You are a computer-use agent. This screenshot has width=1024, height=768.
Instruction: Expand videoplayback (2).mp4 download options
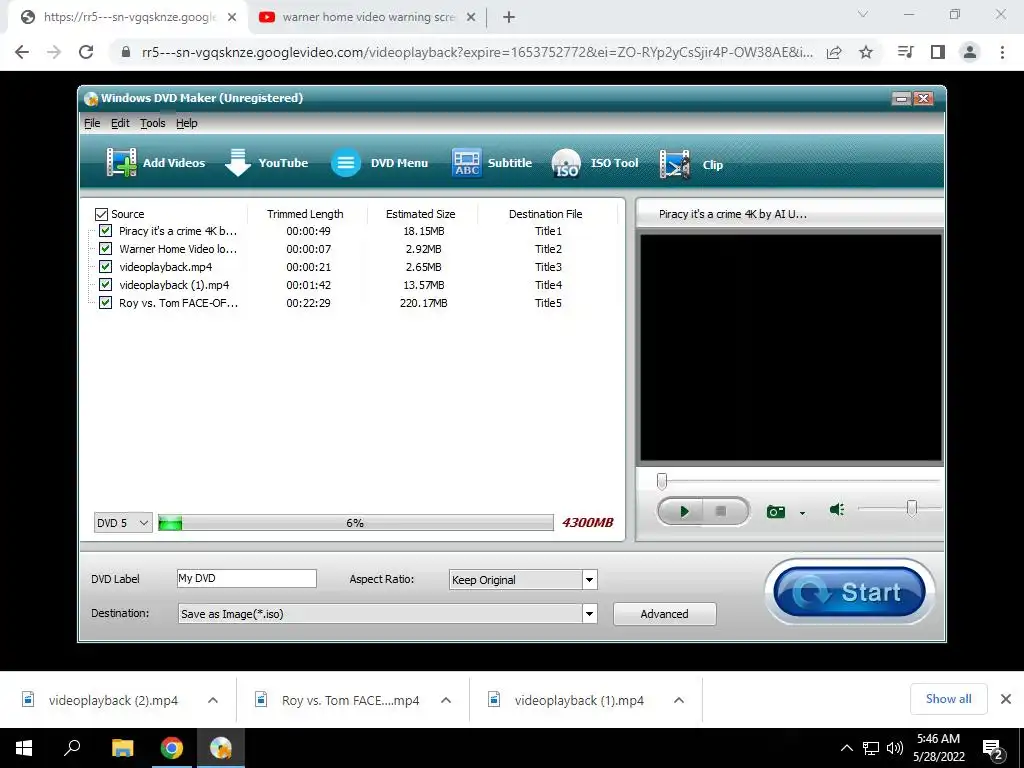(x=213, y=700)
